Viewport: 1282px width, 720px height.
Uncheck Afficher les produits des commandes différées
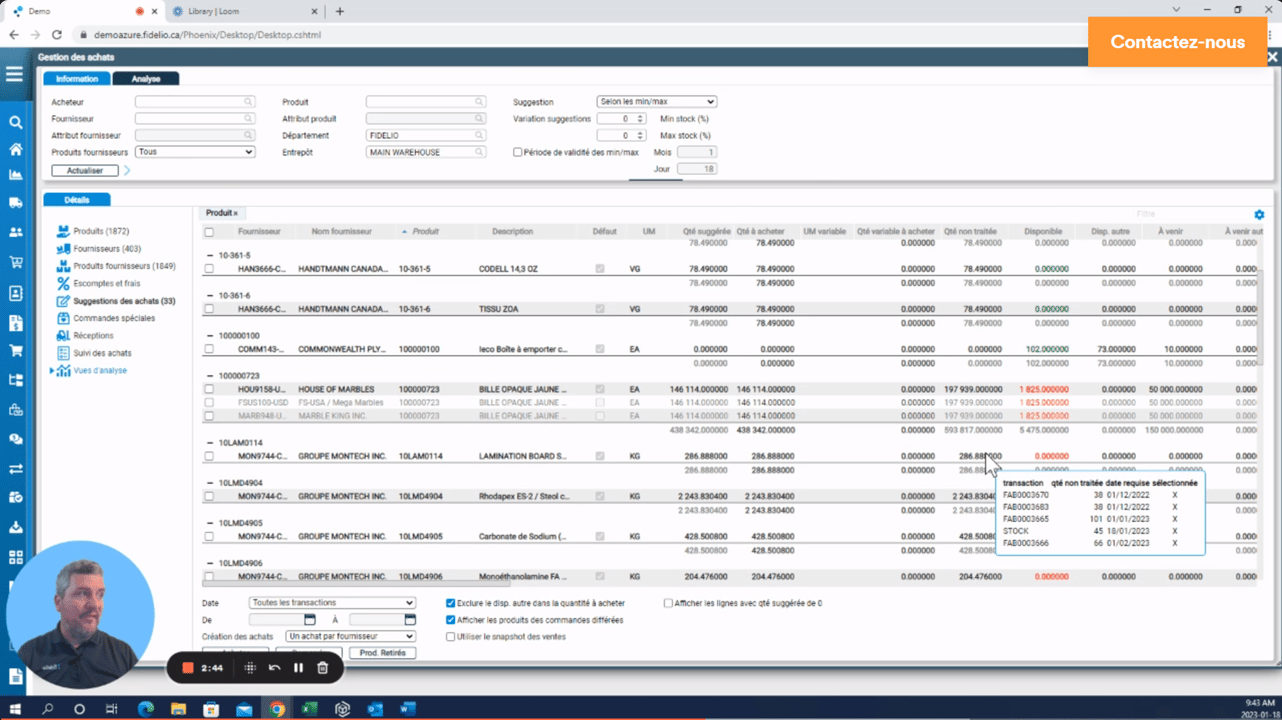451,620
